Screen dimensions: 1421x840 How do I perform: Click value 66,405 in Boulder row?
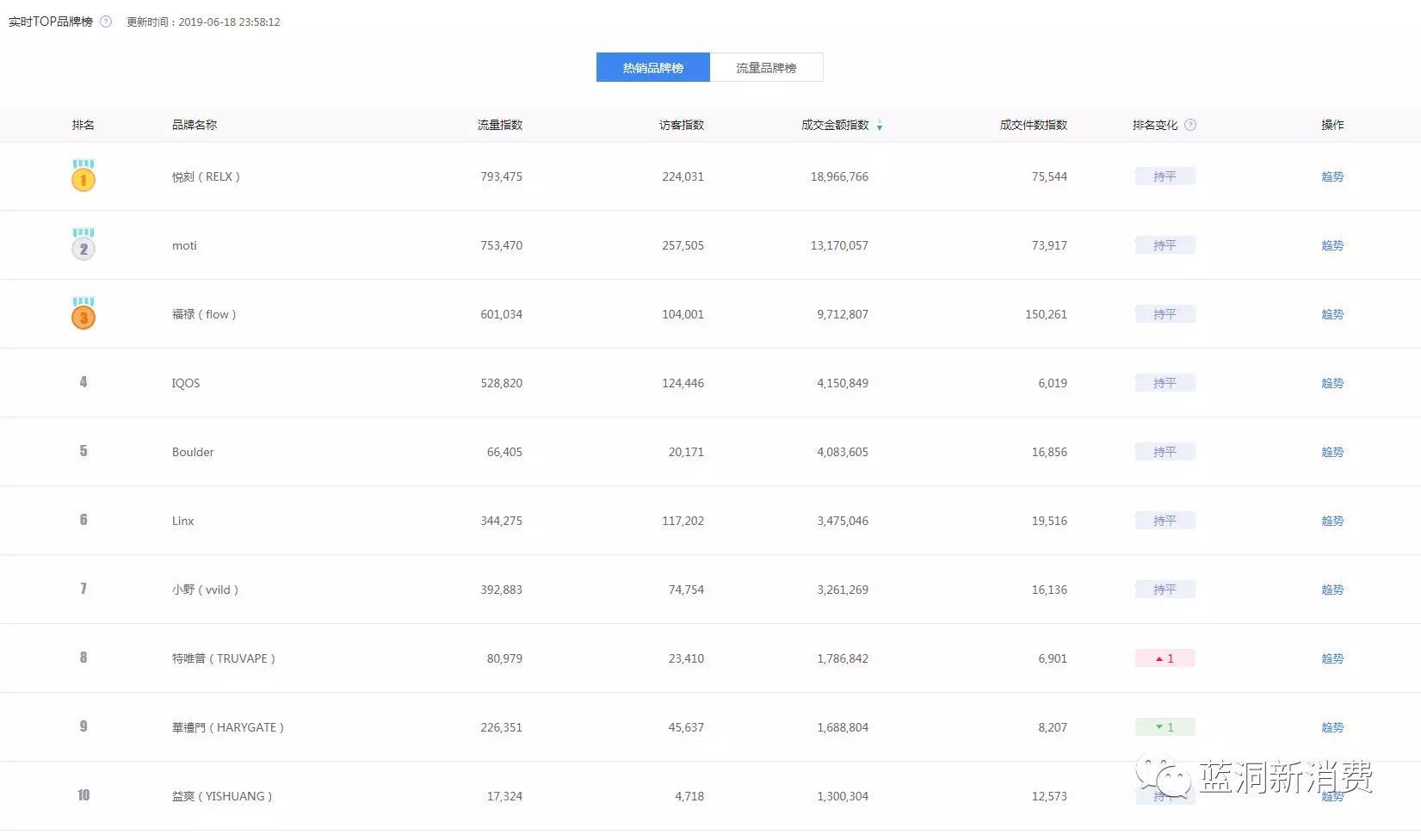tap(504, 452)
